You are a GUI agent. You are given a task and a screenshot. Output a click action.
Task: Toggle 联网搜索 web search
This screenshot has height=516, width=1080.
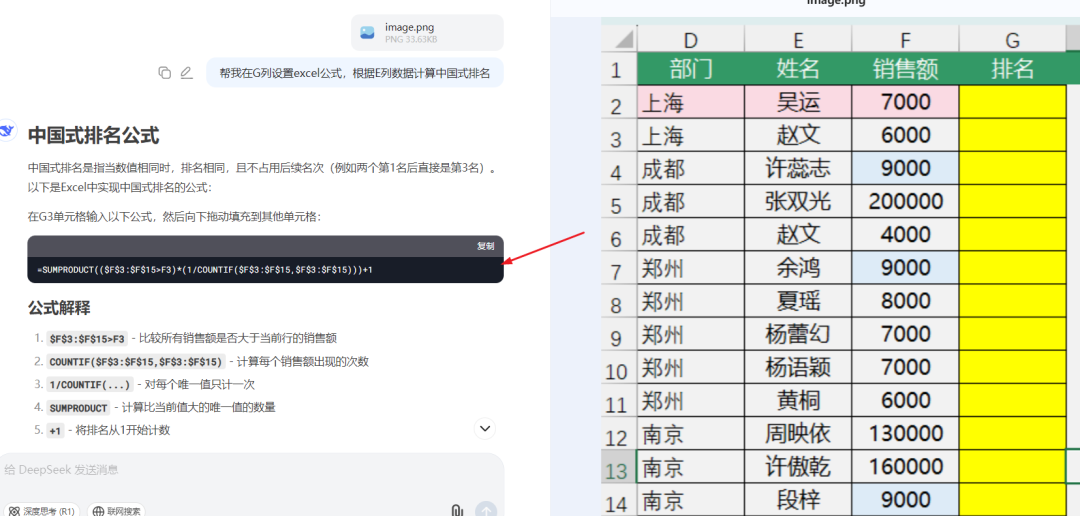pyautogui.click(x=116, y=511)
